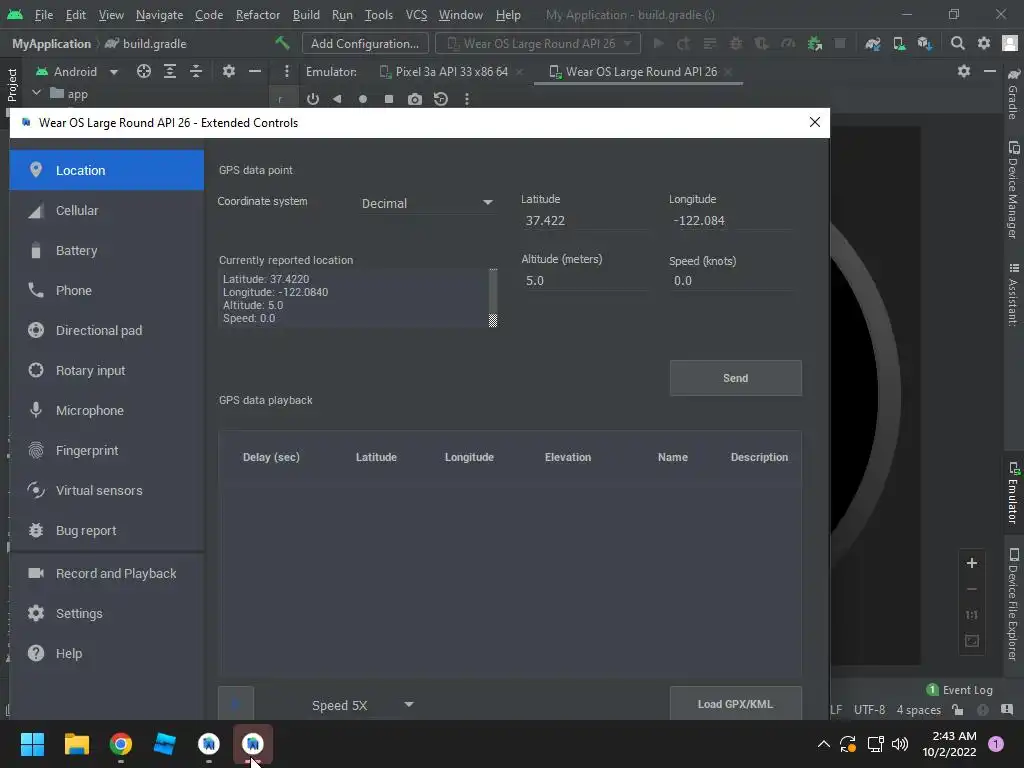1024x768 pixels.
Task: Open the Bug report page
Action: pyautogui.click(x=106, y=530)
